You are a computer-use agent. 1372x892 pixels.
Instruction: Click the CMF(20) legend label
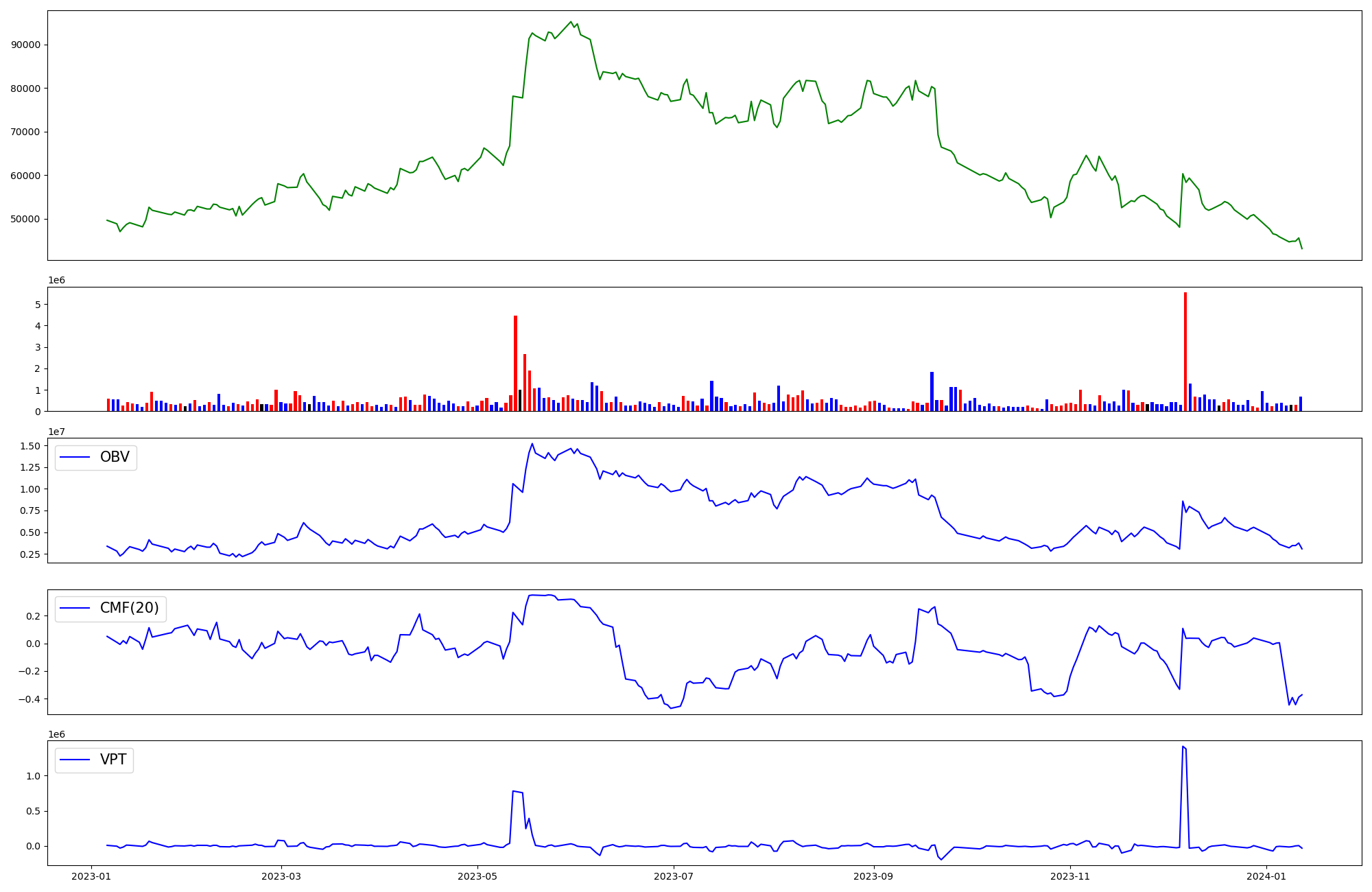129,608
